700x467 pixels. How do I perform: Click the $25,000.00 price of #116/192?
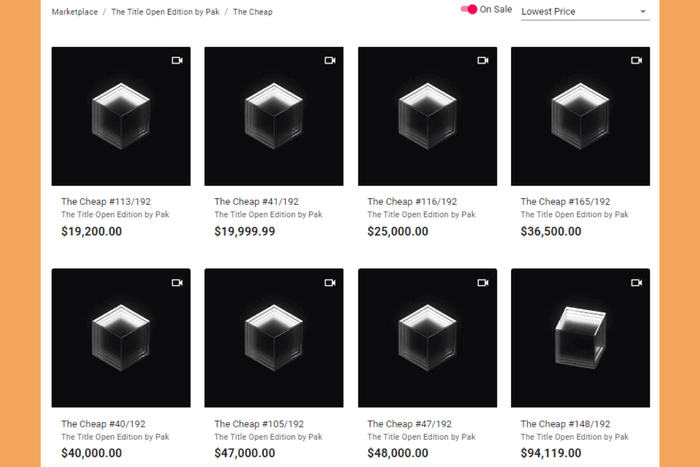[x=398, y=231]
